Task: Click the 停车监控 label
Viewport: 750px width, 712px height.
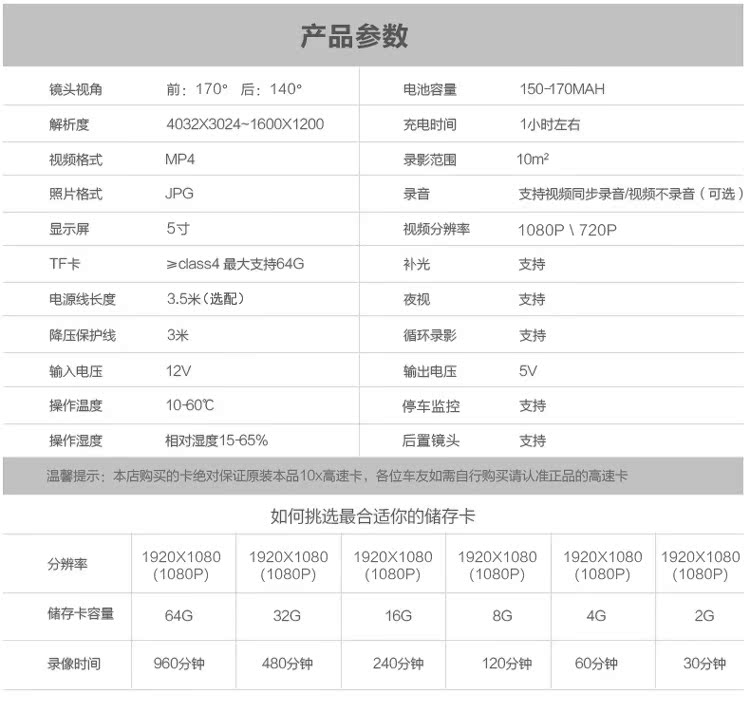Action: [430, 406]
